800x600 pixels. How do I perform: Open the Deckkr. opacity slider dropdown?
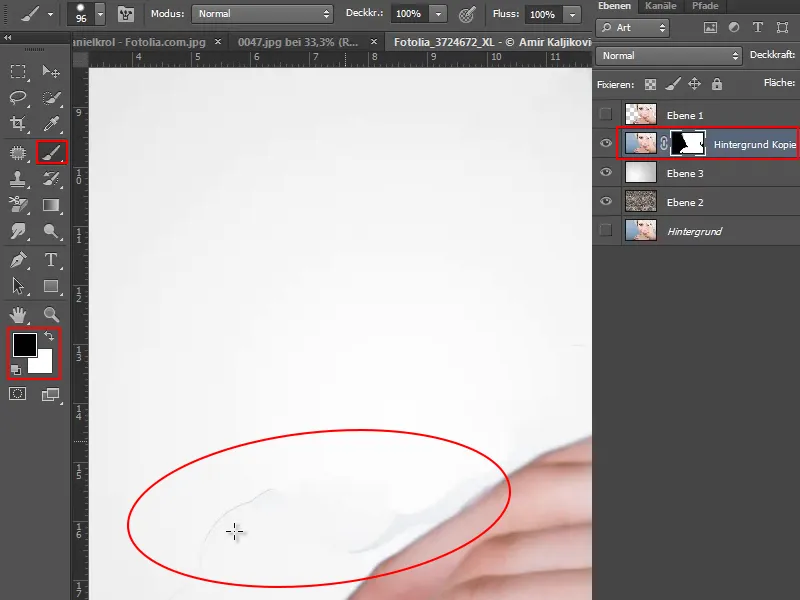(438, 14)
